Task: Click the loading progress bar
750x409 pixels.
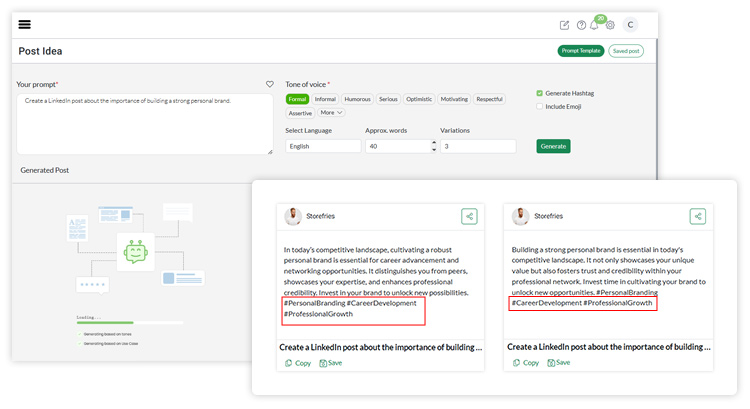Action: coord(130,323)
